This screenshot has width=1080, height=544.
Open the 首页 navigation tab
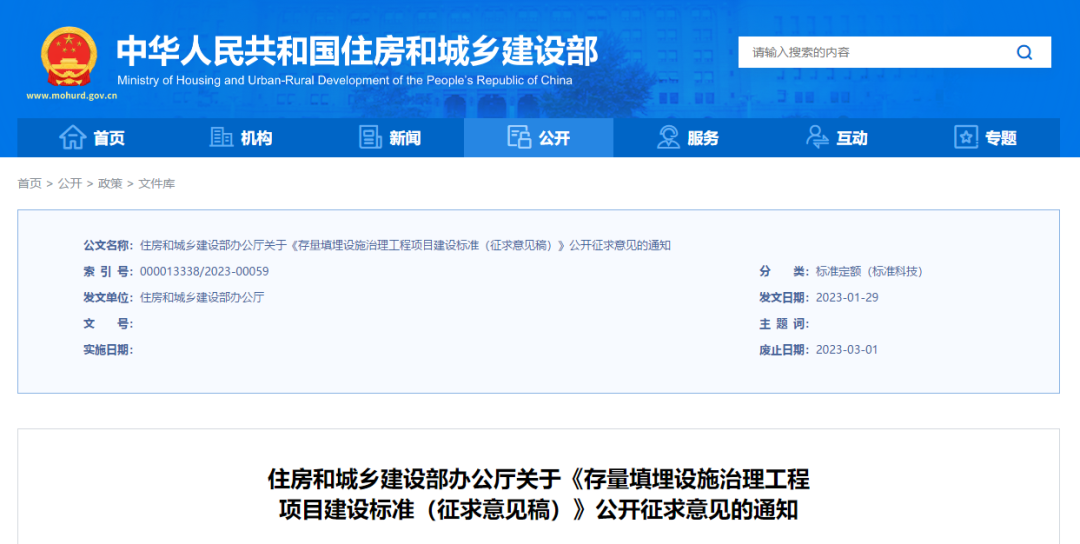(x=108, y=139)
